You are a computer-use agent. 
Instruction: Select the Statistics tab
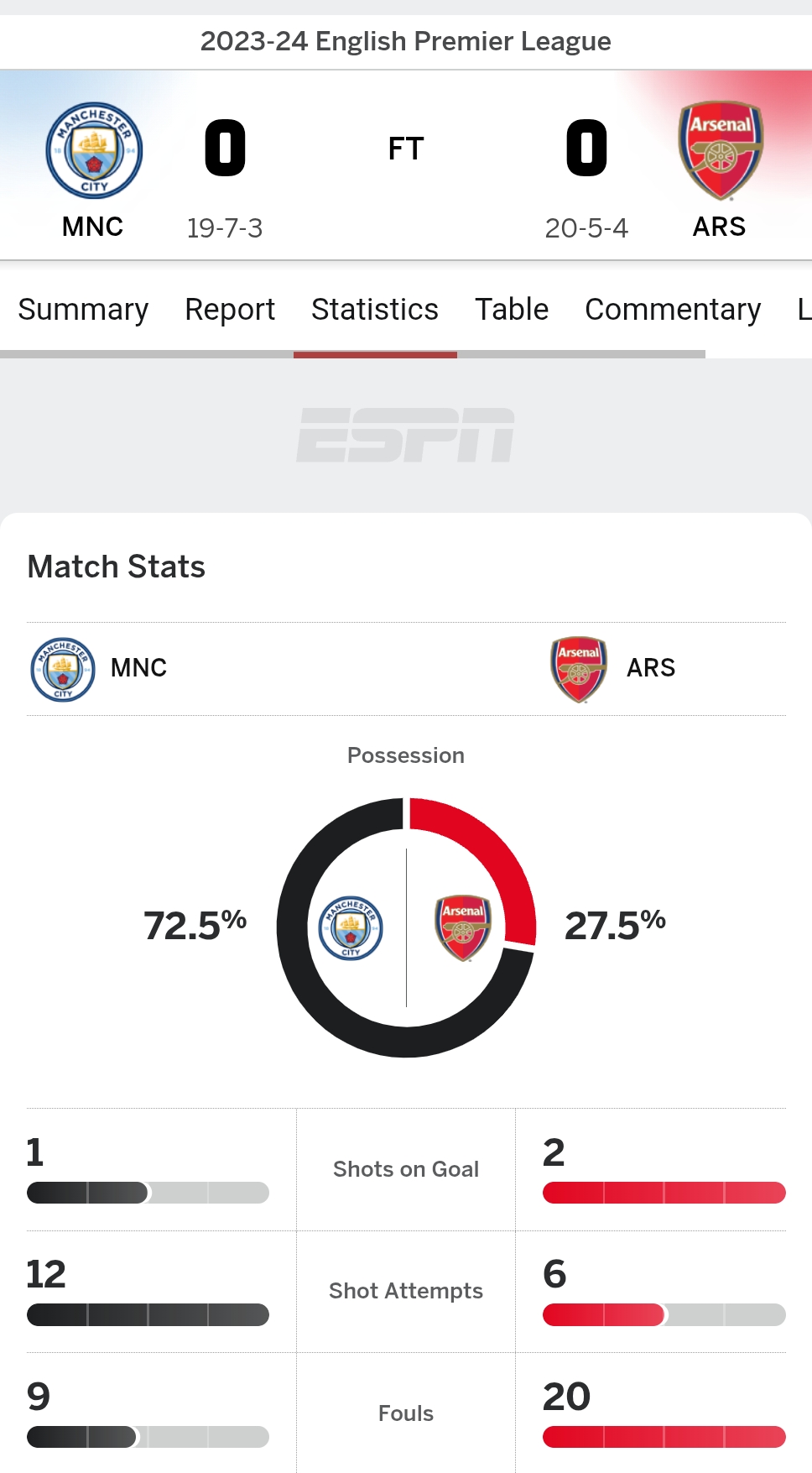coord(375,310)
